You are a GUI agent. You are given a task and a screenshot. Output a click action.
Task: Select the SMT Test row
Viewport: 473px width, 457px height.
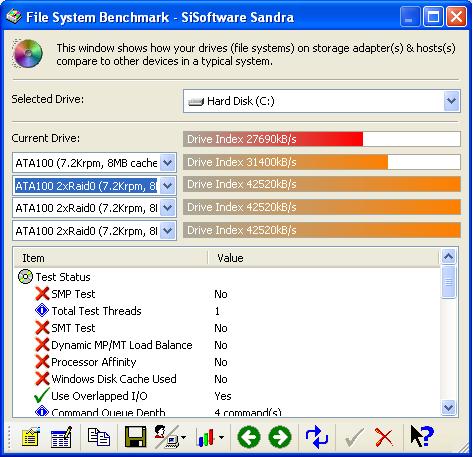click(x=227, y=328)
